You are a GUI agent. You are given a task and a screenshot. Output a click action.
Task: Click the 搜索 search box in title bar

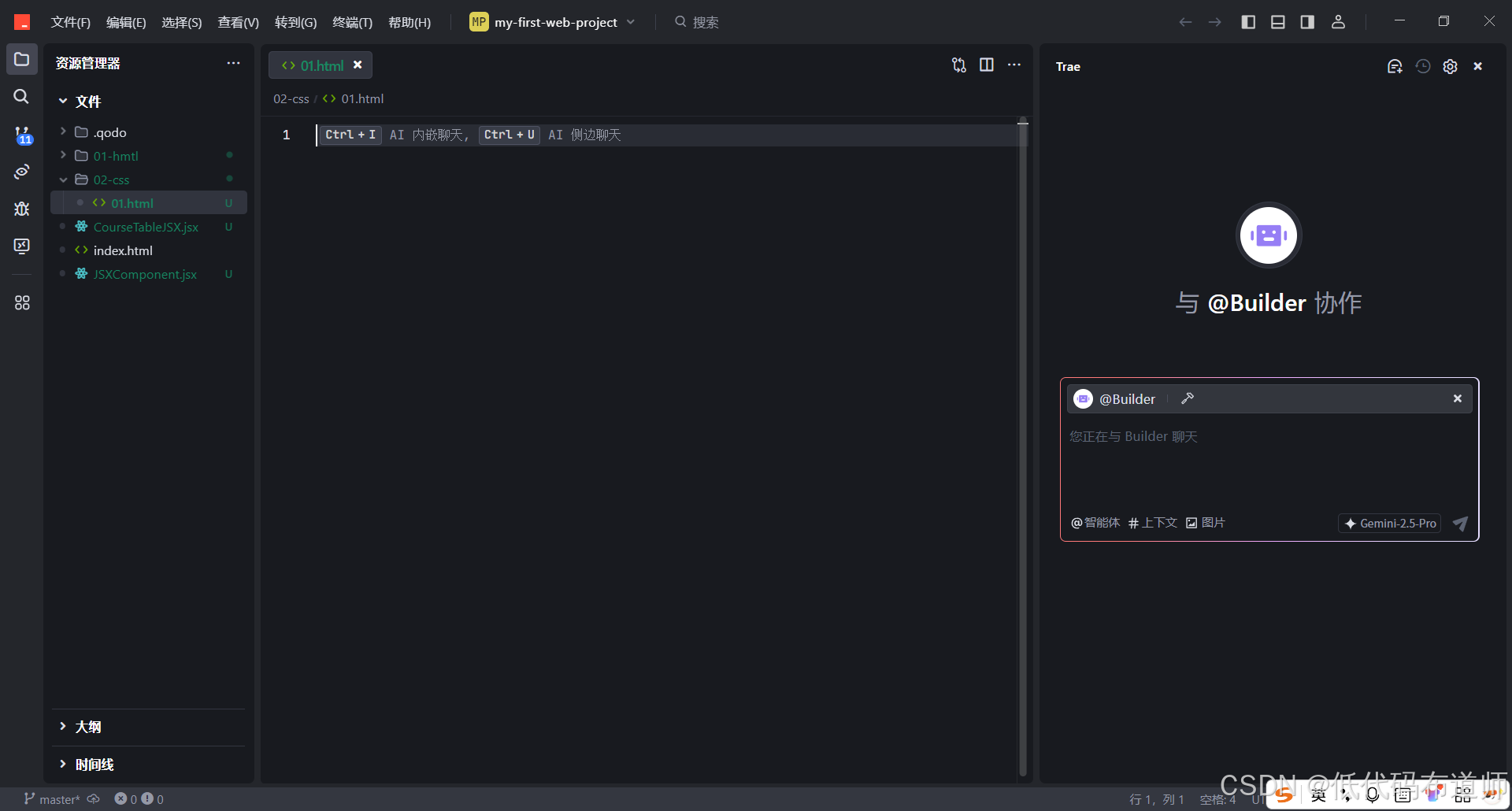[697, 22]
